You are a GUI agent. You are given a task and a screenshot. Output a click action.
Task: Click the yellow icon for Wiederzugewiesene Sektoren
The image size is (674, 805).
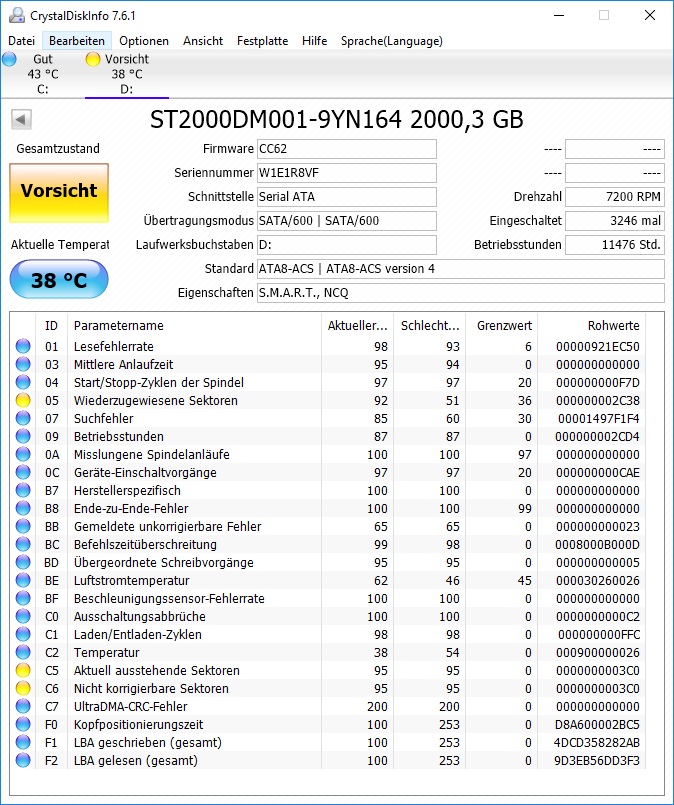[x=23, y=400]
